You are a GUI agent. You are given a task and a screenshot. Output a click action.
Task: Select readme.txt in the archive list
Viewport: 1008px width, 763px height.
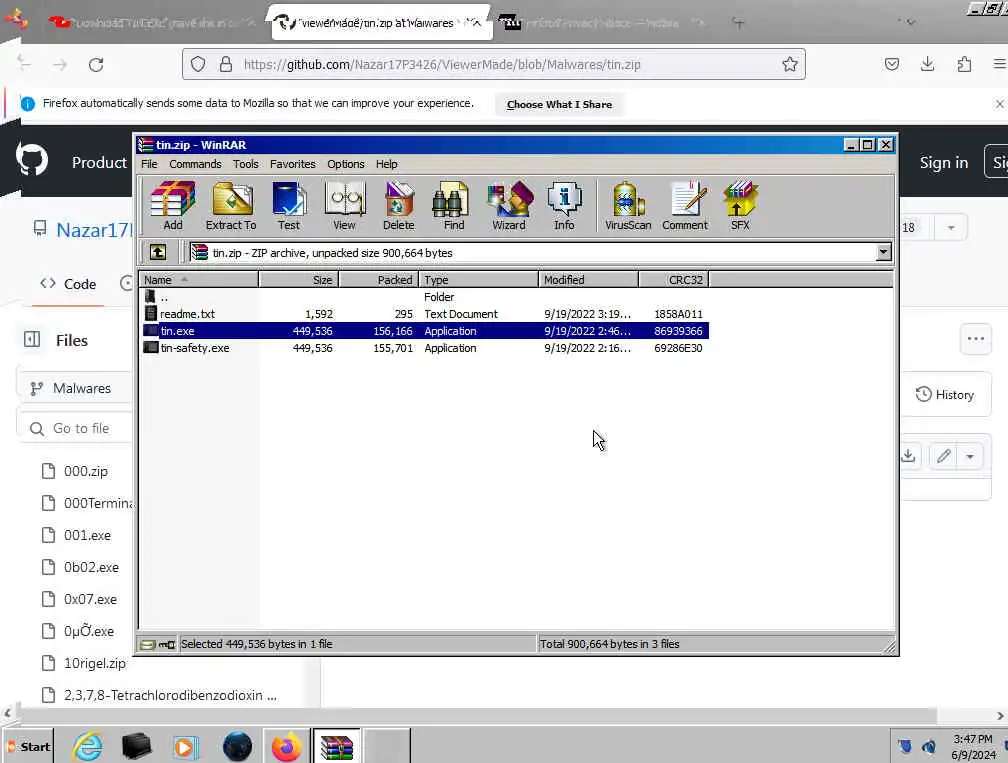(x=425, y=314)
